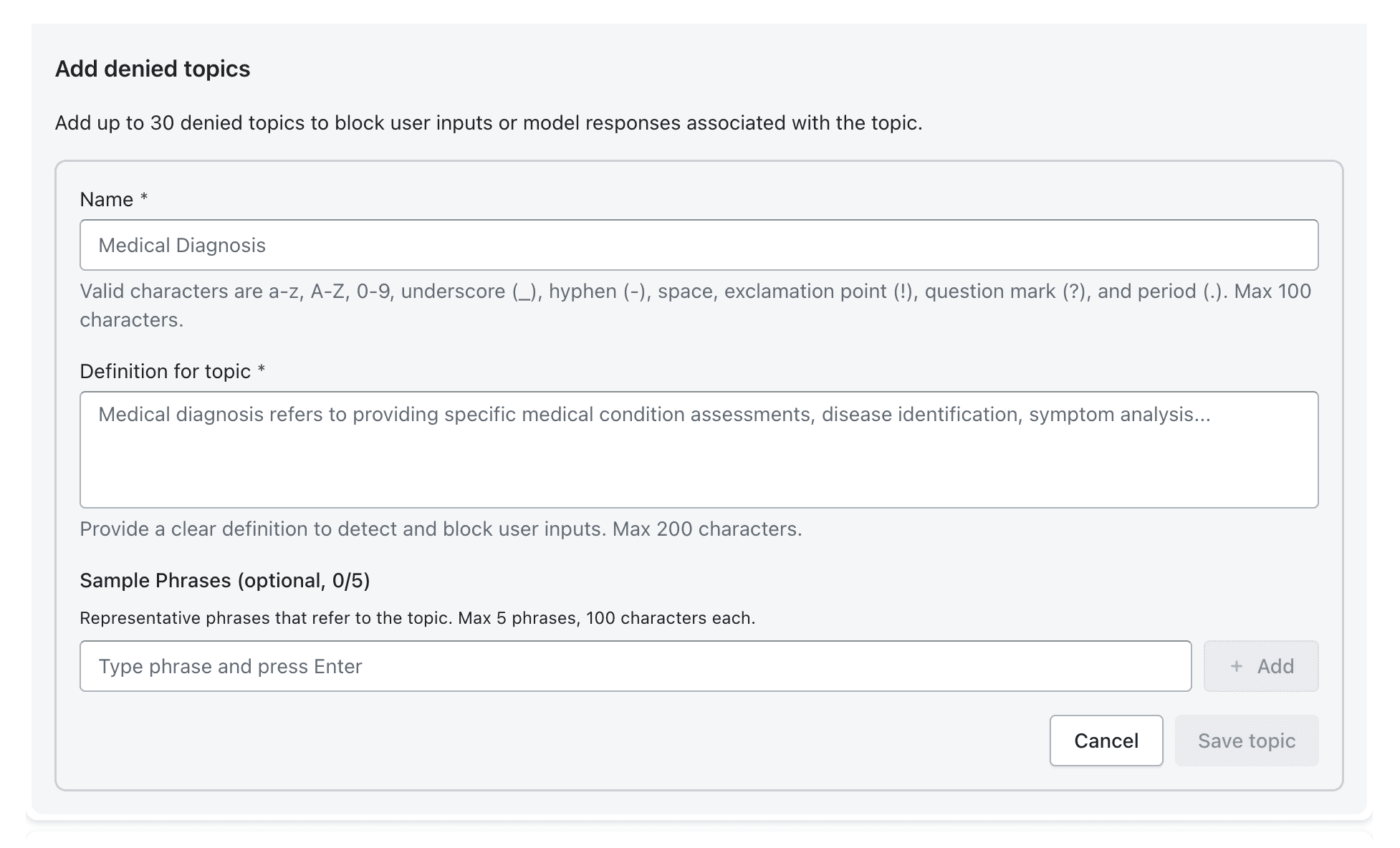Click the 'Type phrase and press Enter' field

(635, 666)
